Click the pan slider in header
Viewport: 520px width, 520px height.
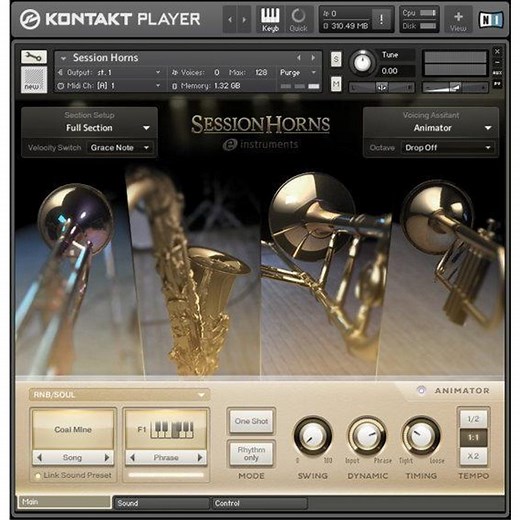(x=382, y=87)
